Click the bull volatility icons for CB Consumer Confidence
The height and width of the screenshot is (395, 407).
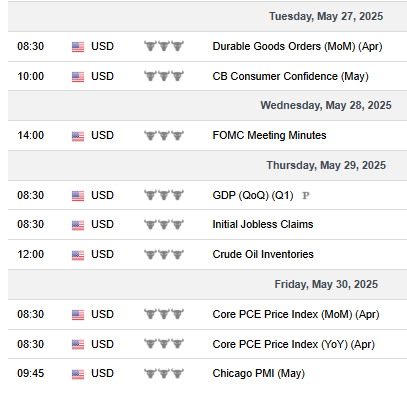click(164, 76)
